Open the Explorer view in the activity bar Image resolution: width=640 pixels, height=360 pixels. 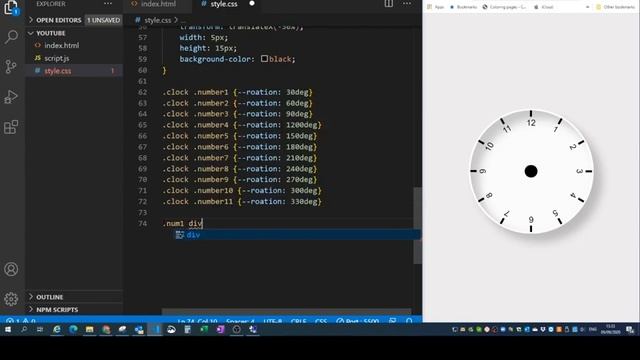pos(11,8)
